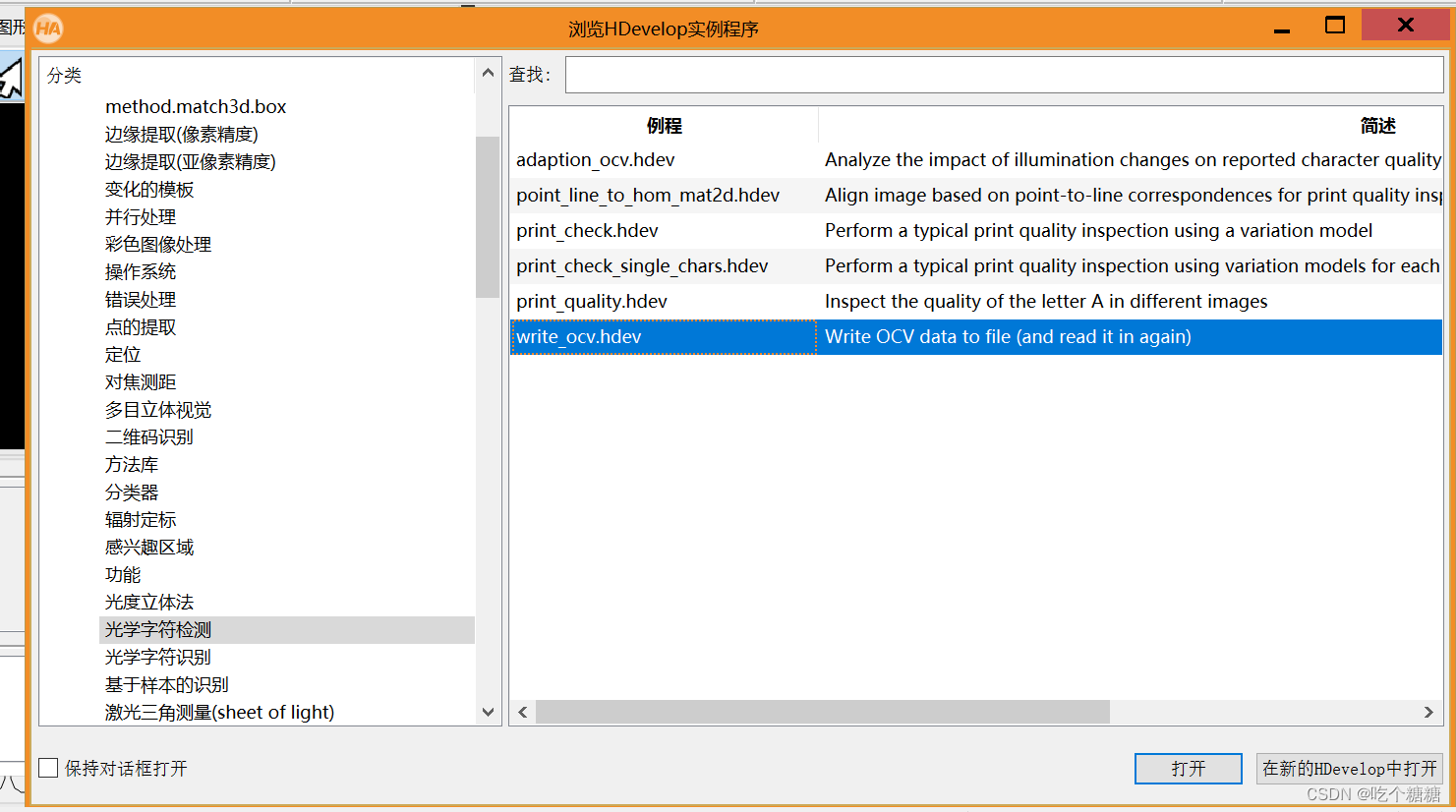Select example adaption_ocv.hdev

click(596, 159)
